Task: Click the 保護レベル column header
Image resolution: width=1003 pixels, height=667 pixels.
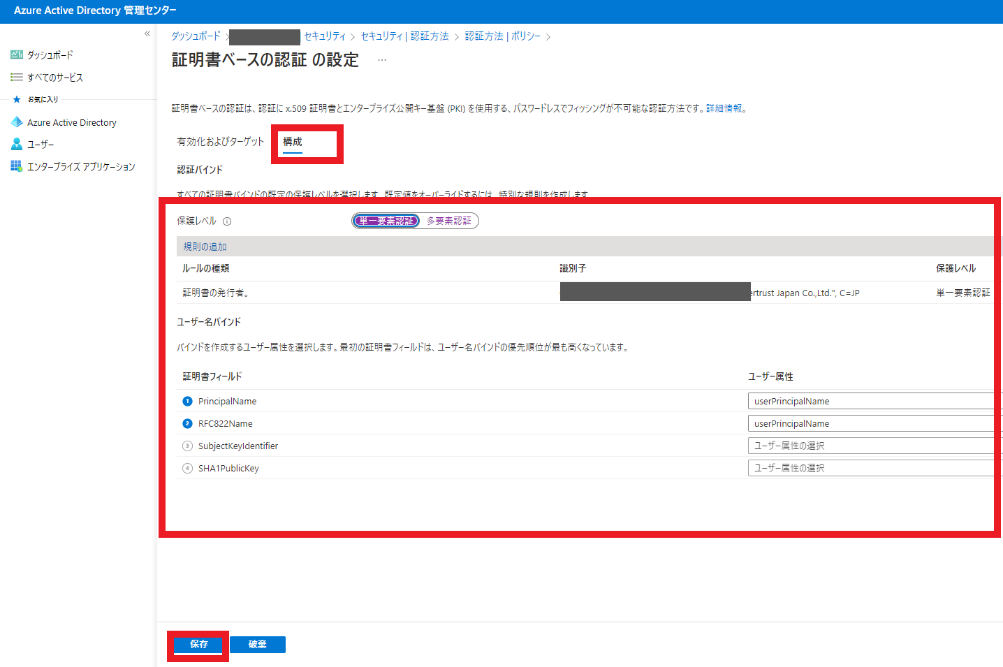Action: pos(956,268)
